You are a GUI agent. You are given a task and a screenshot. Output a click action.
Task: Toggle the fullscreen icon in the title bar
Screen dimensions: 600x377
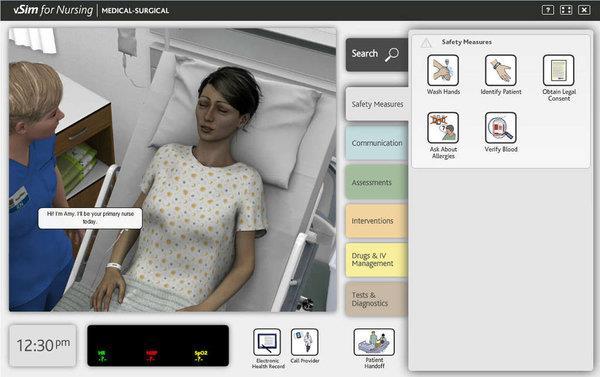566,10
